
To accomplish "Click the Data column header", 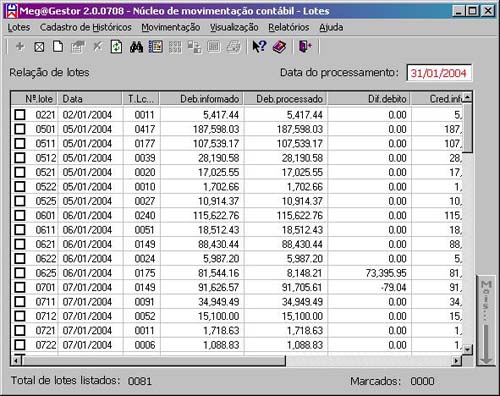I will click(x=90, y=99).
